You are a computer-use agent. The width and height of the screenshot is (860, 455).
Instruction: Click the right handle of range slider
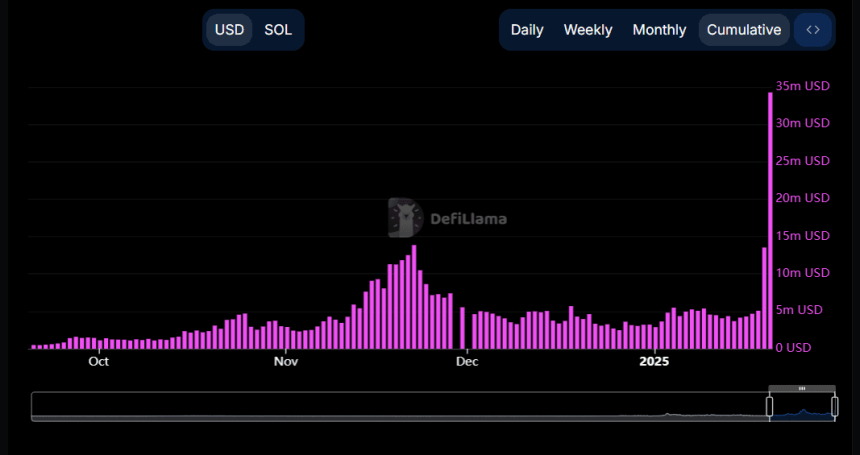tap(835, 406)
